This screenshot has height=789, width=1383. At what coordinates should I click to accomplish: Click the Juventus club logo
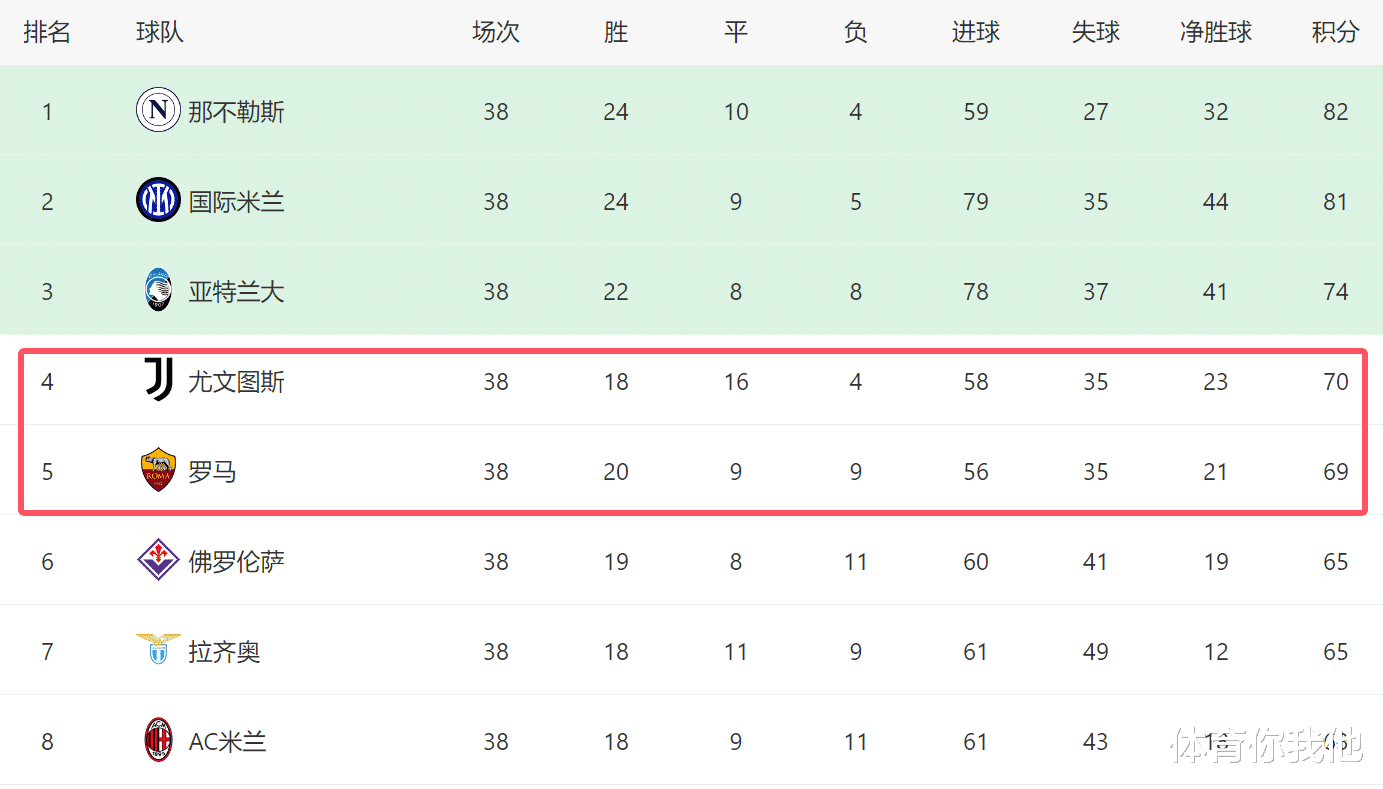158,380
